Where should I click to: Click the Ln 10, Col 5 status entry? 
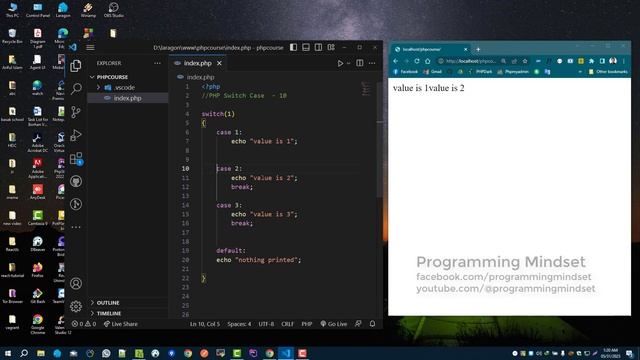204,324
